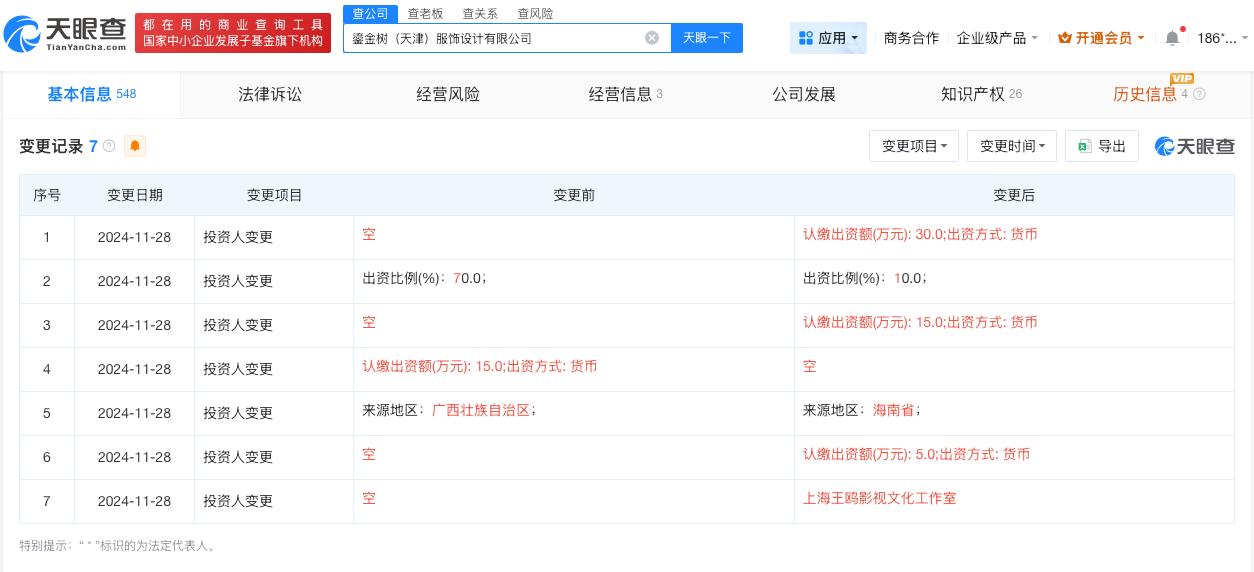1254x572 pixels.
Task: Click the 变更前 column header
Action: (x=574, y=195)
